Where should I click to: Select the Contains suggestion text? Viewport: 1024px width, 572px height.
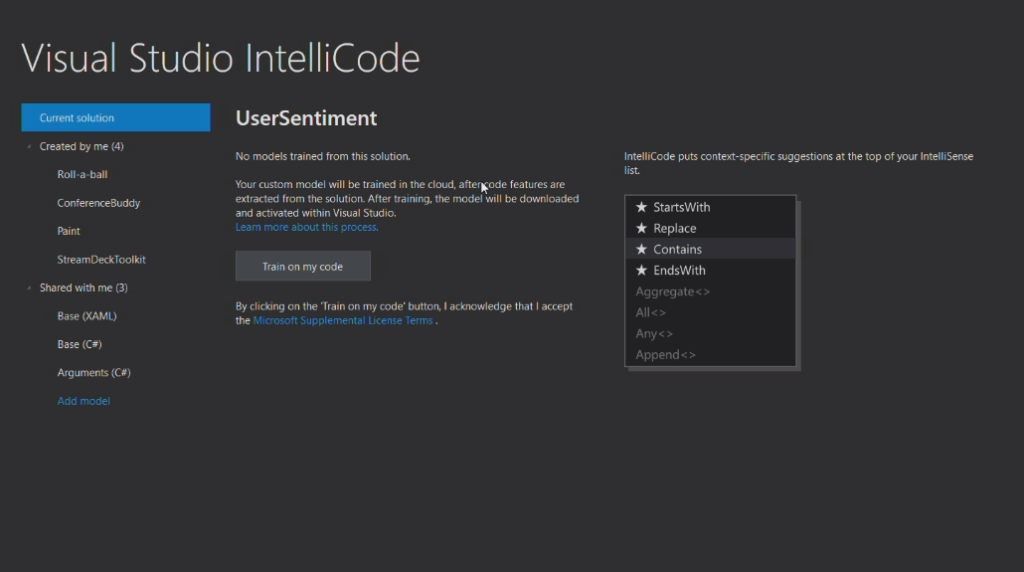677,249
